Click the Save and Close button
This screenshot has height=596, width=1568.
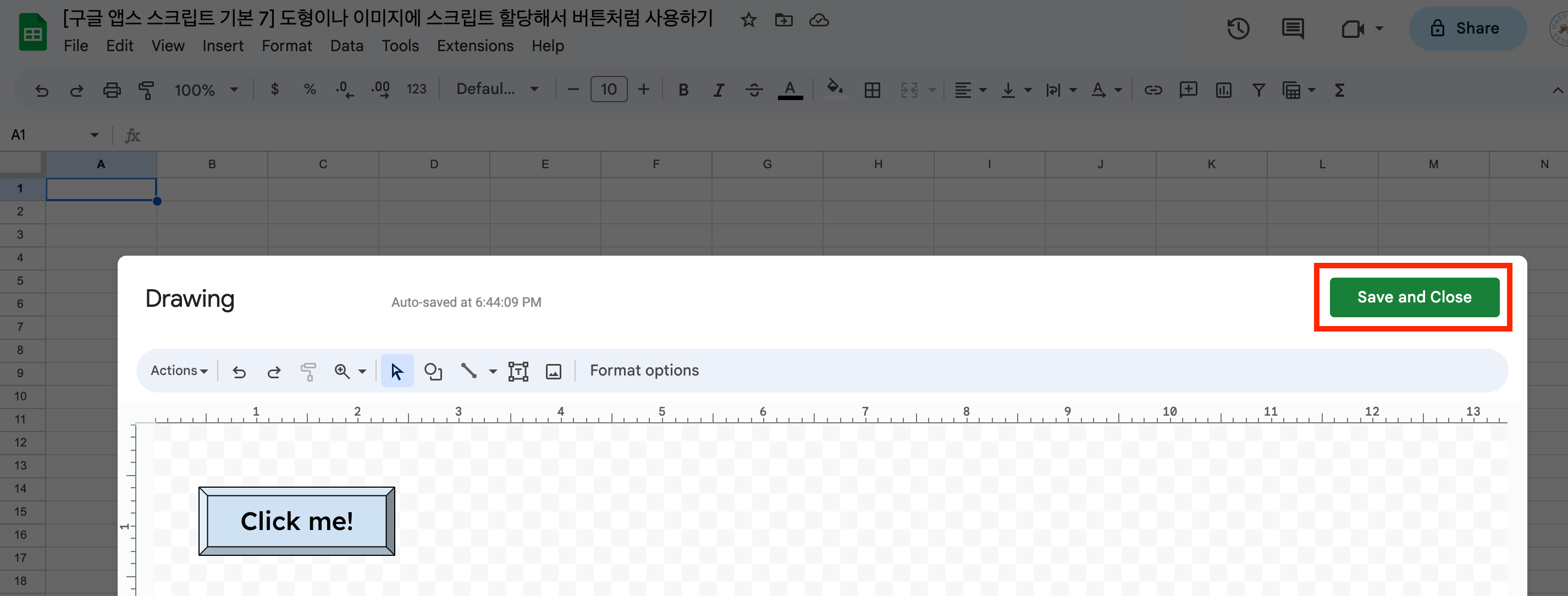[1414, 297]
